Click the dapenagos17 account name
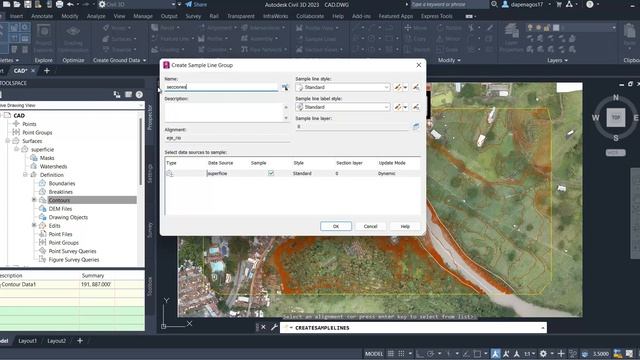This screenshot has height=360, width=640. click(x=527, y=4)
